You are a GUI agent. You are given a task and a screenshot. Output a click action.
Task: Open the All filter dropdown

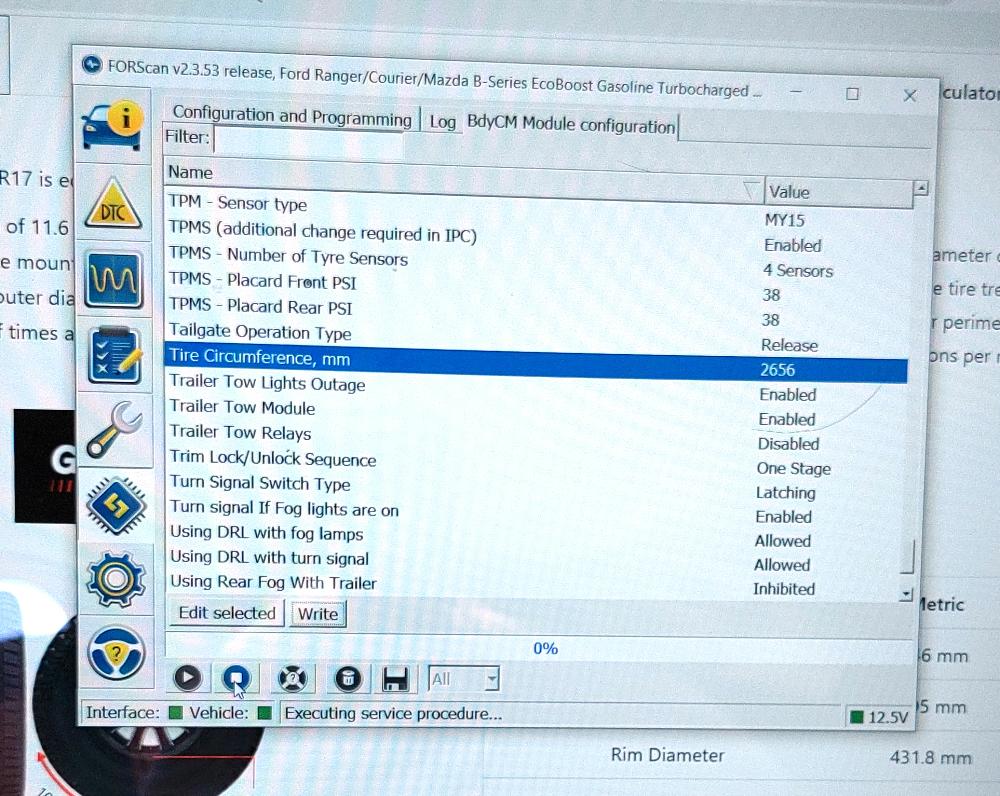(464, 679)
